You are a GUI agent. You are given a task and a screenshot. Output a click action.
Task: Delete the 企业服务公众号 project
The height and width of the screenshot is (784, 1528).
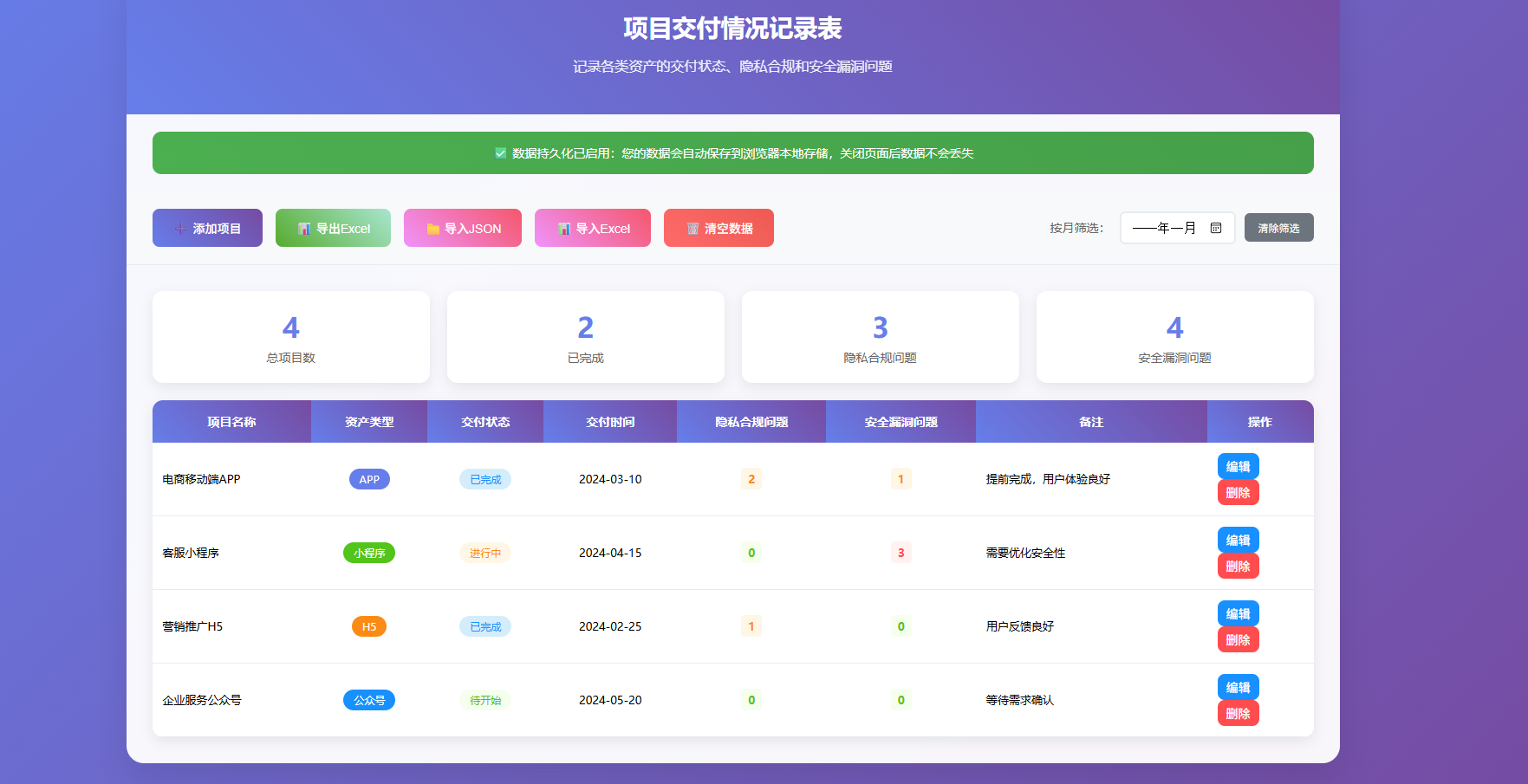click(x=1238, y=714)
